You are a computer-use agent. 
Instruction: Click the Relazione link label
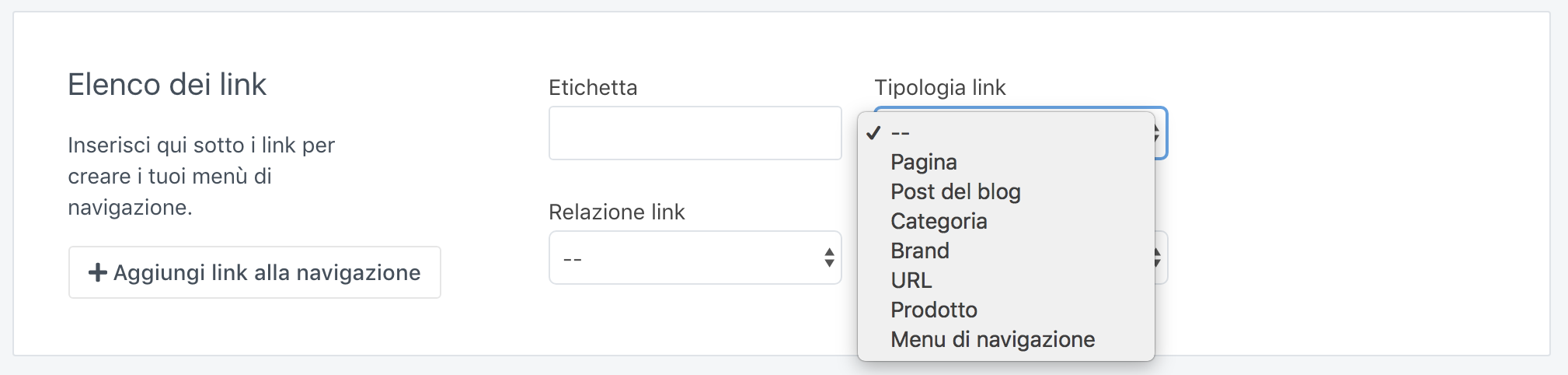point(616,212)
